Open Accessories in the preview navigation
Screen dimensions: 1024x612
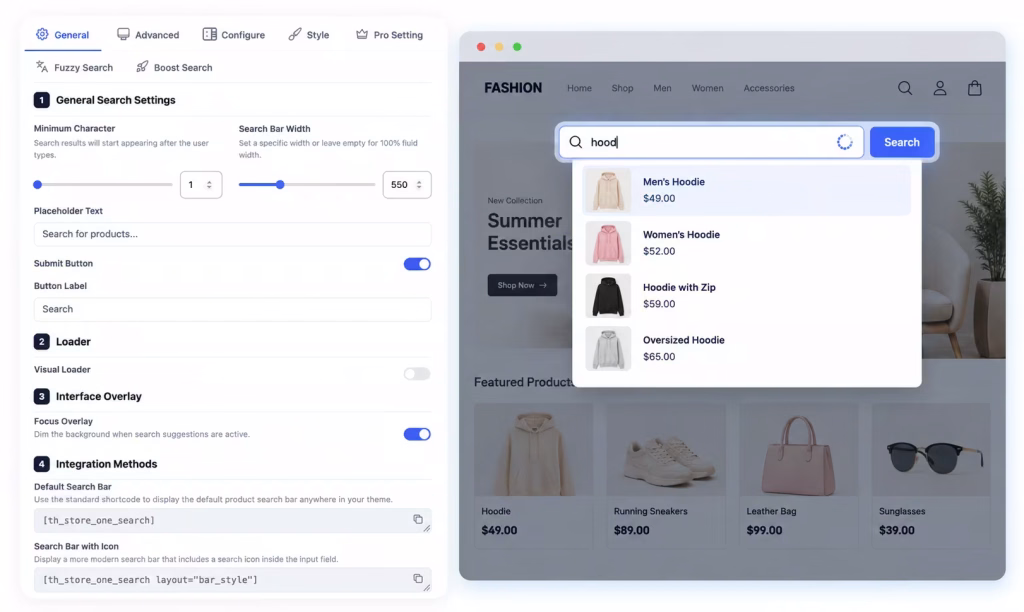click(769, 88)
